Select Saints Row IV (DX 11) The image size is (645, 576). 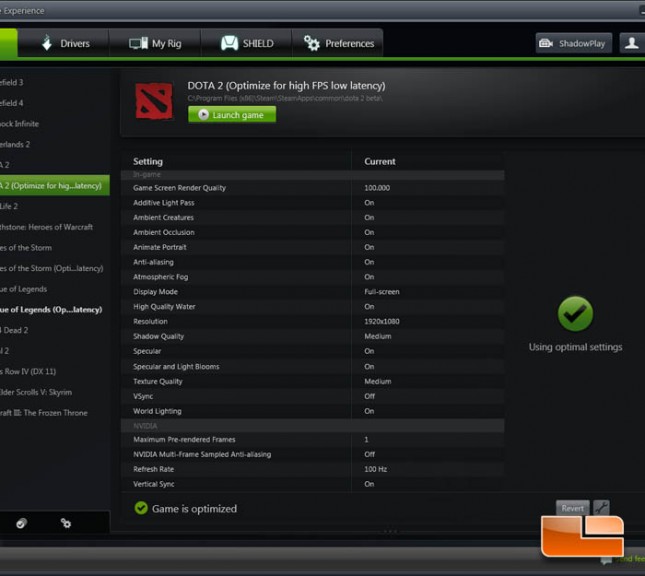[55, 372]
